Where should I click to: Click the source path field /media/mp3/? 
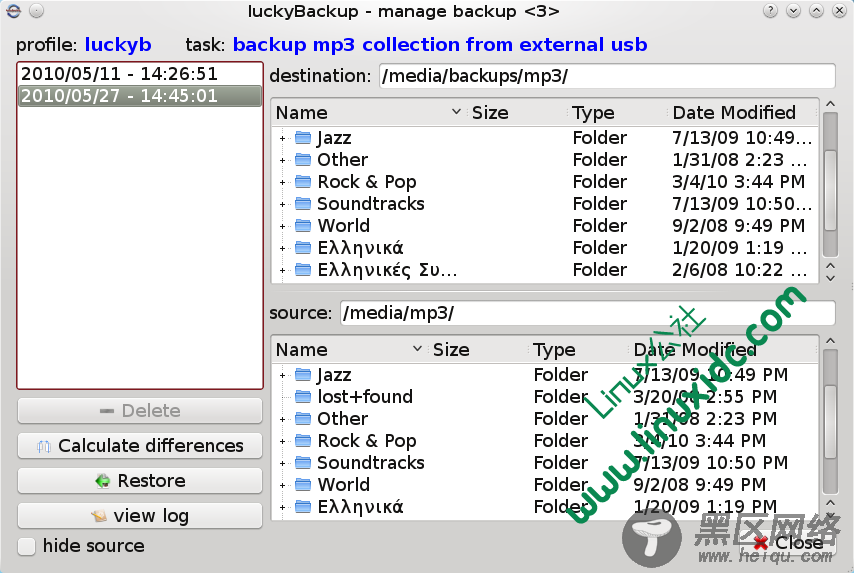pyautogui.click(x=588, y=313)
